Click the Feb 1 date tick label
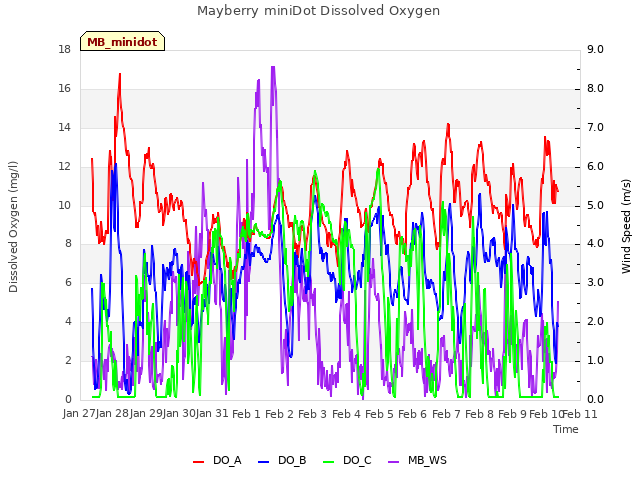640x480 pixels. [x=246, y=414]
